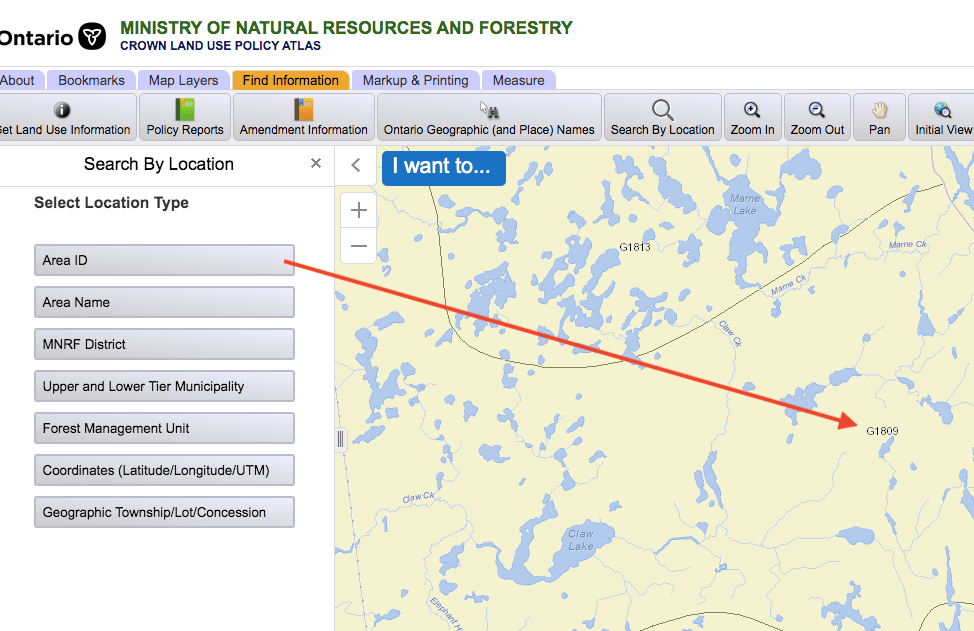Open the Map Layers tab
This screenshot has width=974, height=631.
[x=183, y=80]
